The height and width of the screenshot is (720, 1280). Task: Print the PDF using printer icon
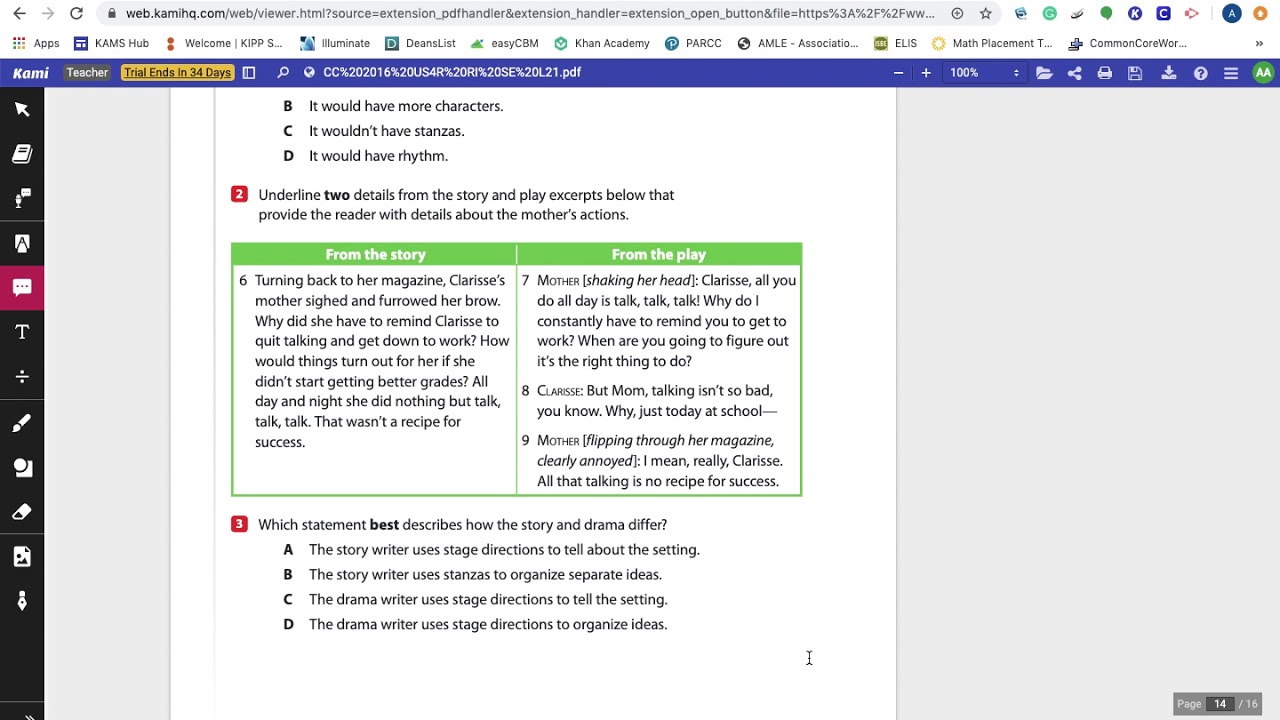1104,73
